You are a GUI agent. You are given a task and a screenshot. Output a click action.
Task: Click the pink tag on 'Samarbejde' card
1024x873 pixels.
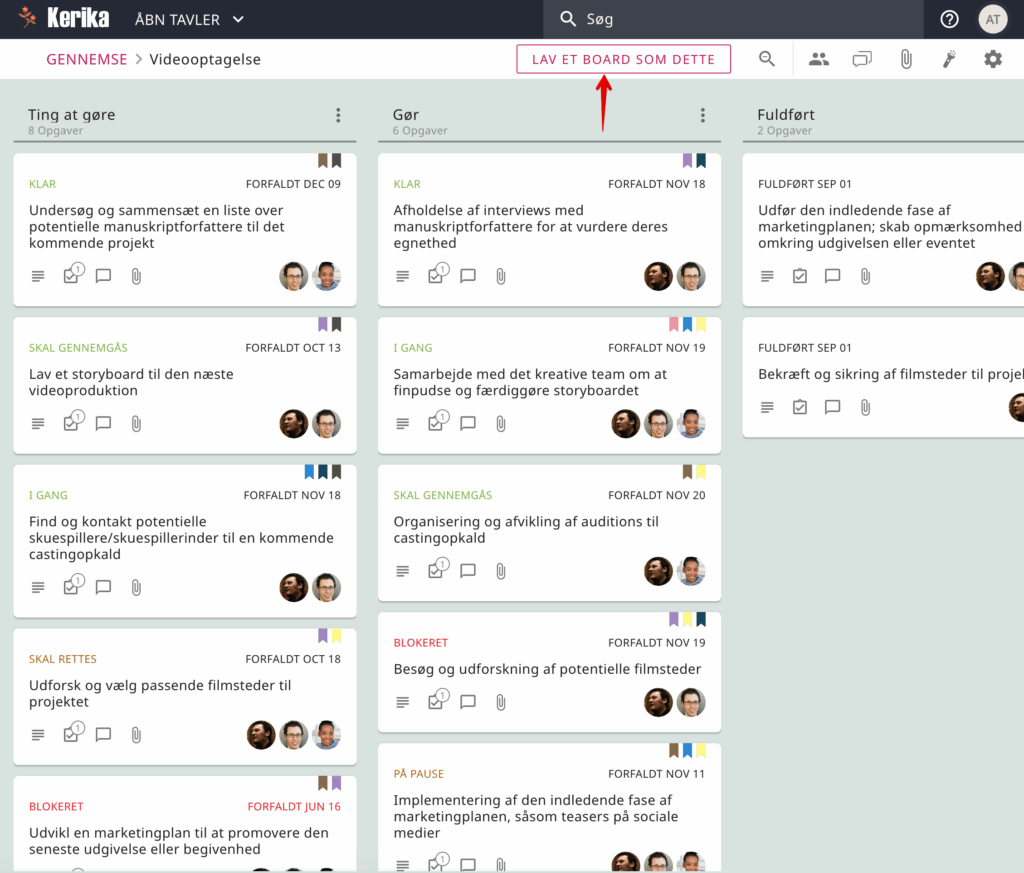point(674,324)
